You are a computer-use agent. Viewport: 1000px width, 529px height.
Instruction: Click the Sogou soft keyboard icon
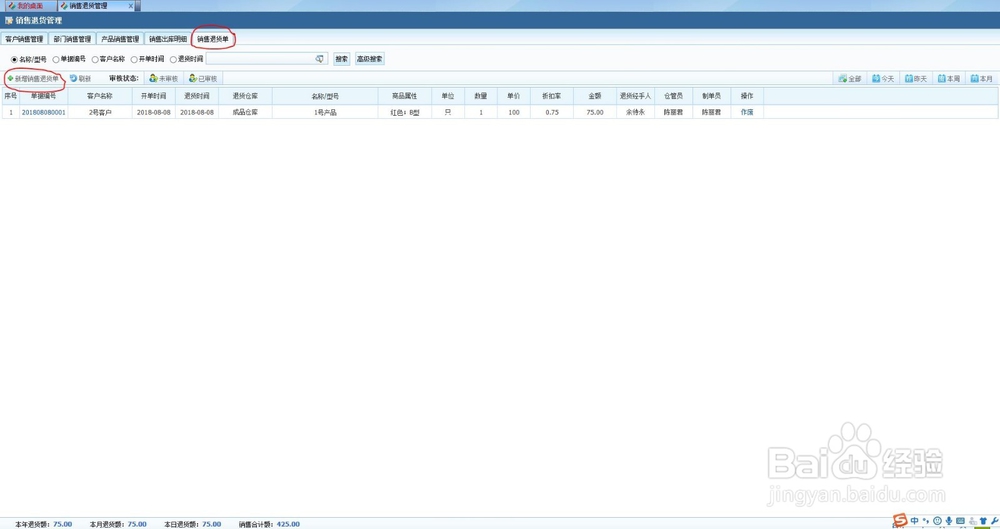point(960,521)
